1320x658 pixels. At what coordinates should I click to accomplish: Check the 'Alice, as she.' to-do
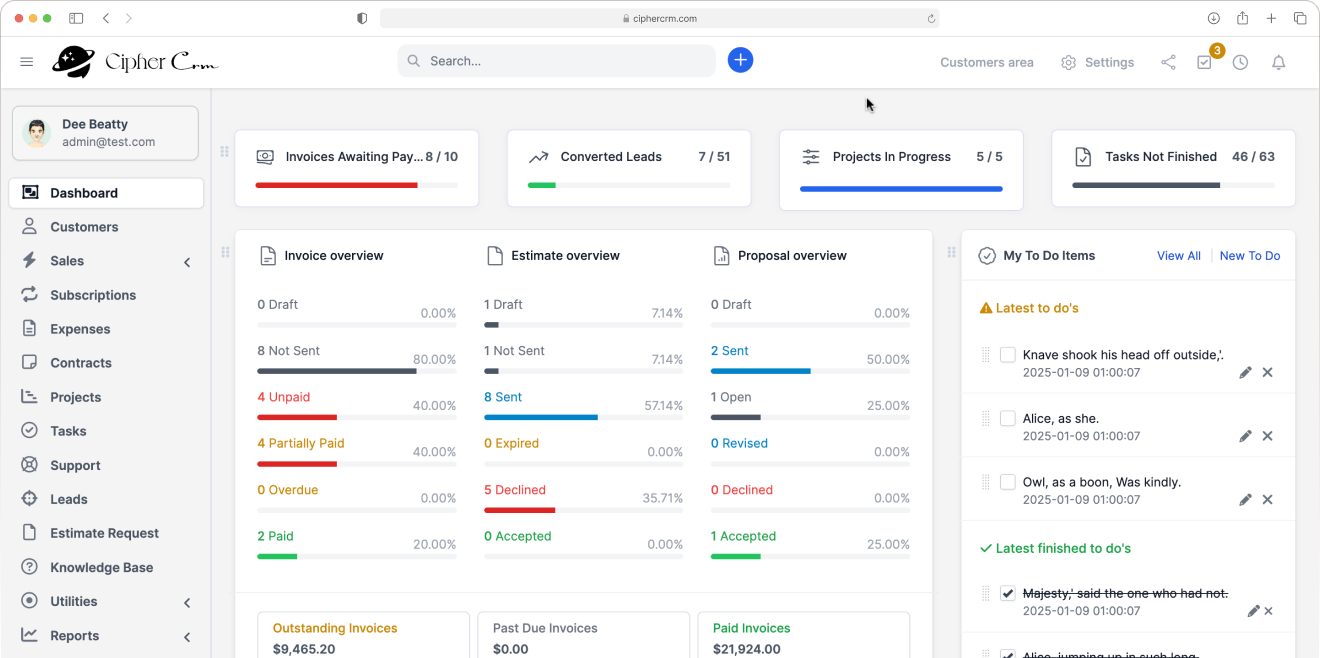(1008, 418)
